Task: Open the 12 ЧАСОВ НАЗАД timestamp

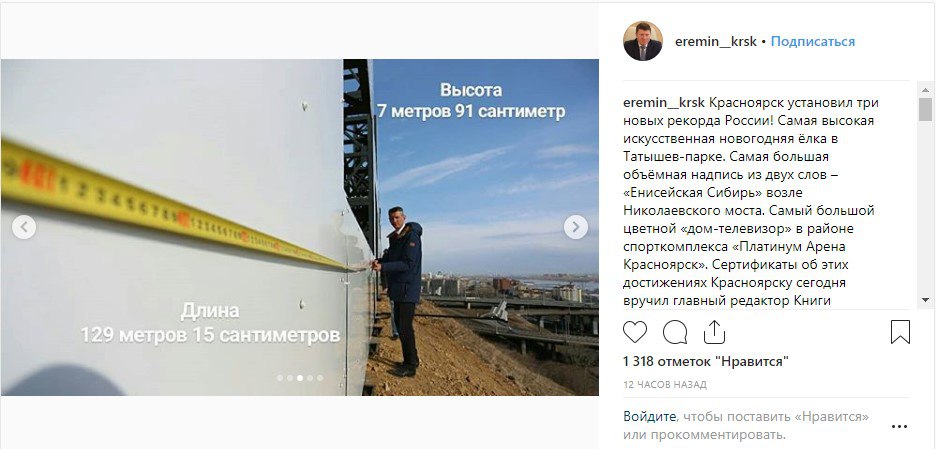Action: click(665, 384)
